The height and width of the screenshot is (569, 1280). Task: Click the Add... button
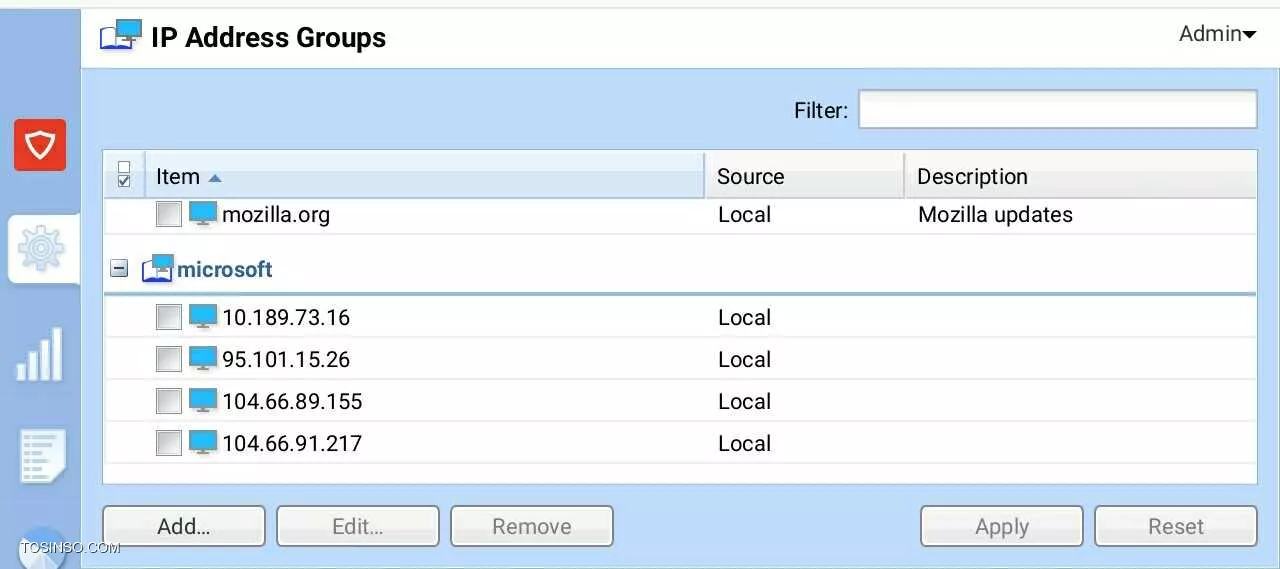tap(184, 526)
